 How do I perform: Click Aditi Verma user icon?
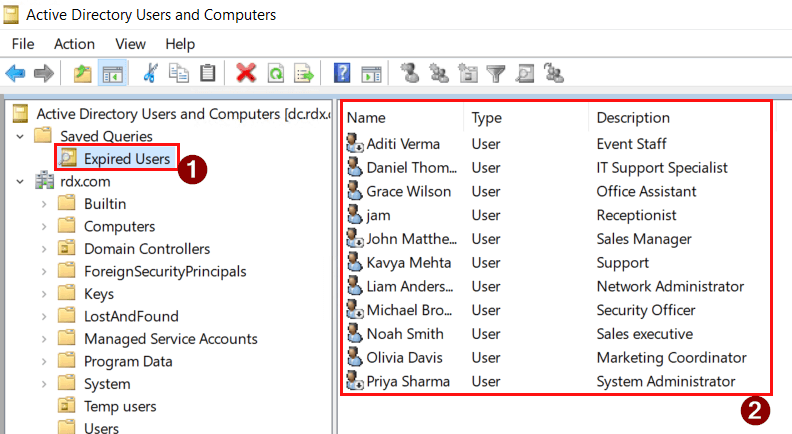click(355, 143)
